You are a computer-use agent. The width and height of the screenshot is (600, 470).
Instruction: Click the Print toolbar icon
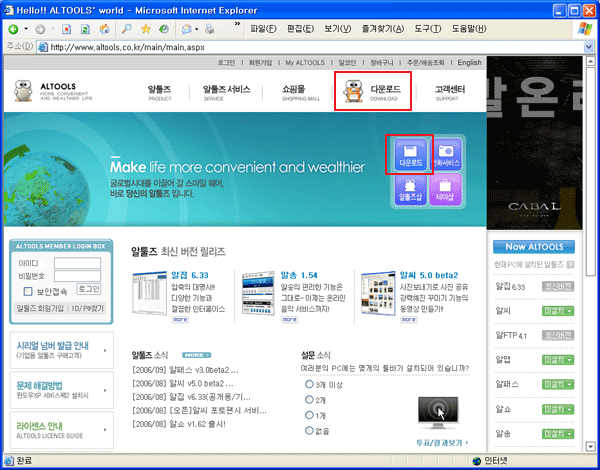coord(209,29)
